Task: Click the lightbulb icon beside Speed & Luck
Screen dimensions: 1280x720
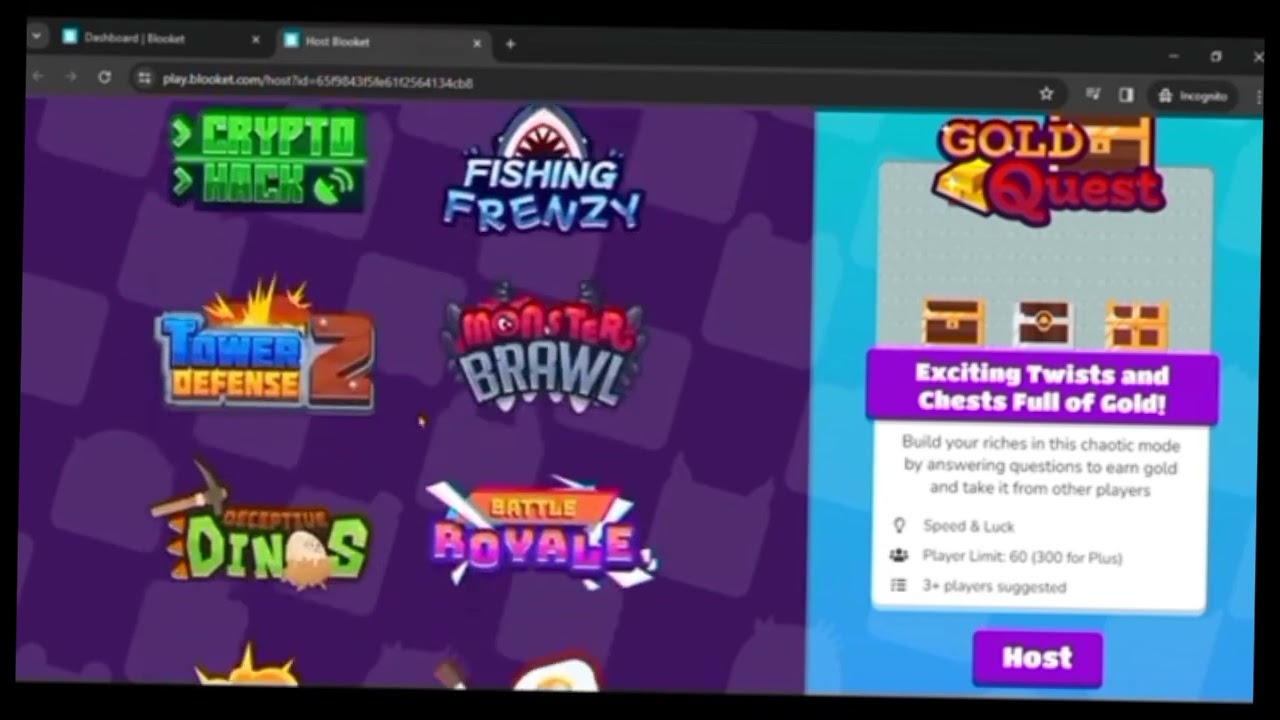Action: click(x=898, y=525)
